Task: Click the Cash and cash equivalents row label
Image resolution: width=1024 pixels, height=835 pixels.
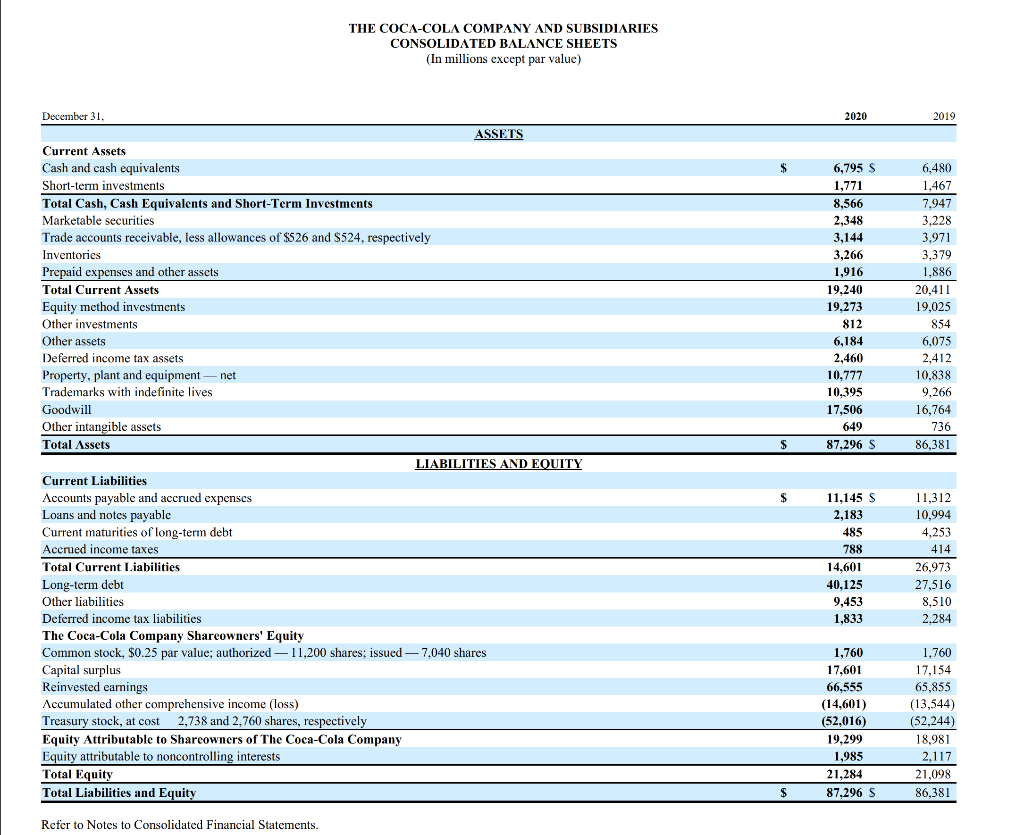Action: [110, 167]
